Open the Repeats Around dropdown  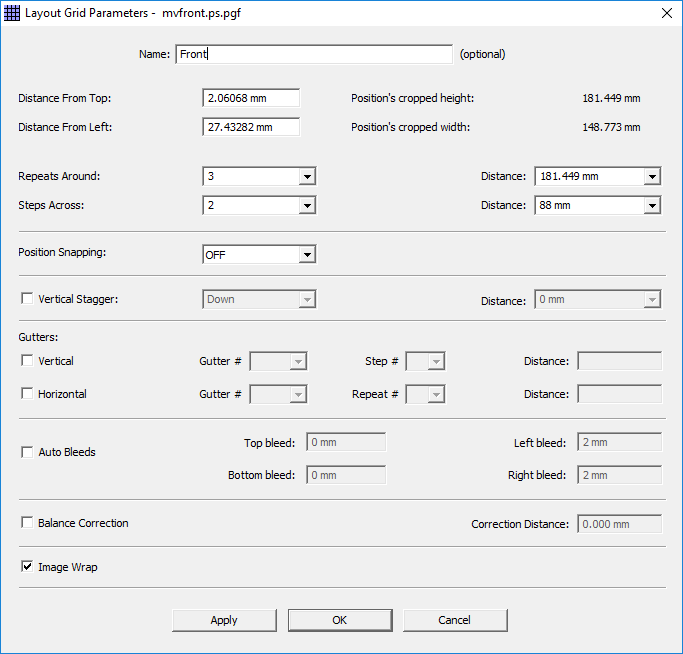(x=307, y=177)
